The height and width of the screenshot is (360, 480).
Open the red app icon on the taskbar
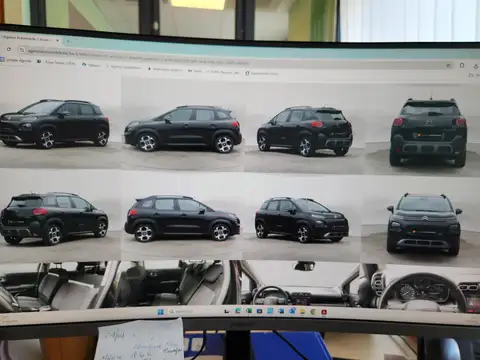[x=324, y=312]
